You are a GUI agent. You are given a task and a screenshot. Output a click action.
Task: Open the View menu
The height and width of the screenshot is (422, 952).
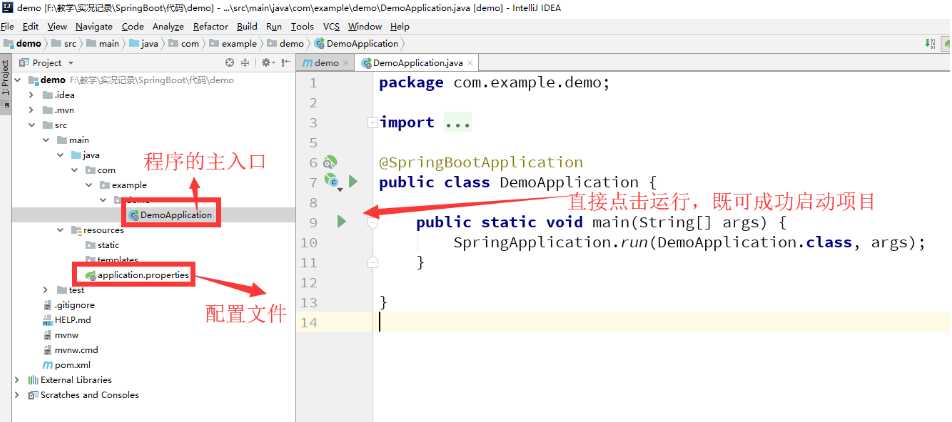click(x=57, y=27)
